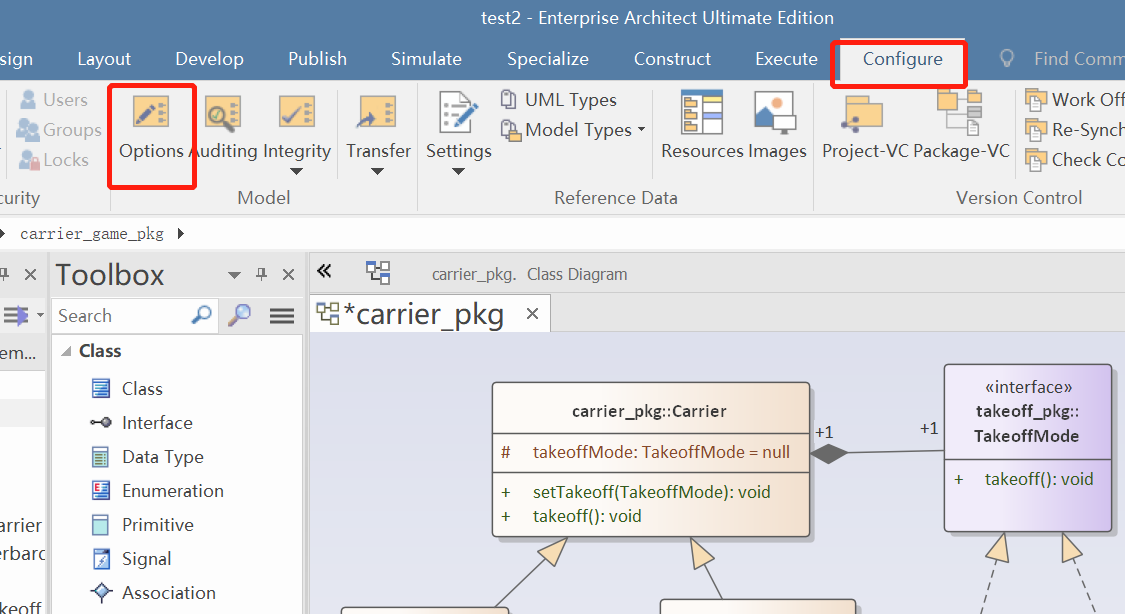This screenshot has width=1125, height=614.
Task: Click the left panel list toolbar icon
Action: (x=15, y=315)
